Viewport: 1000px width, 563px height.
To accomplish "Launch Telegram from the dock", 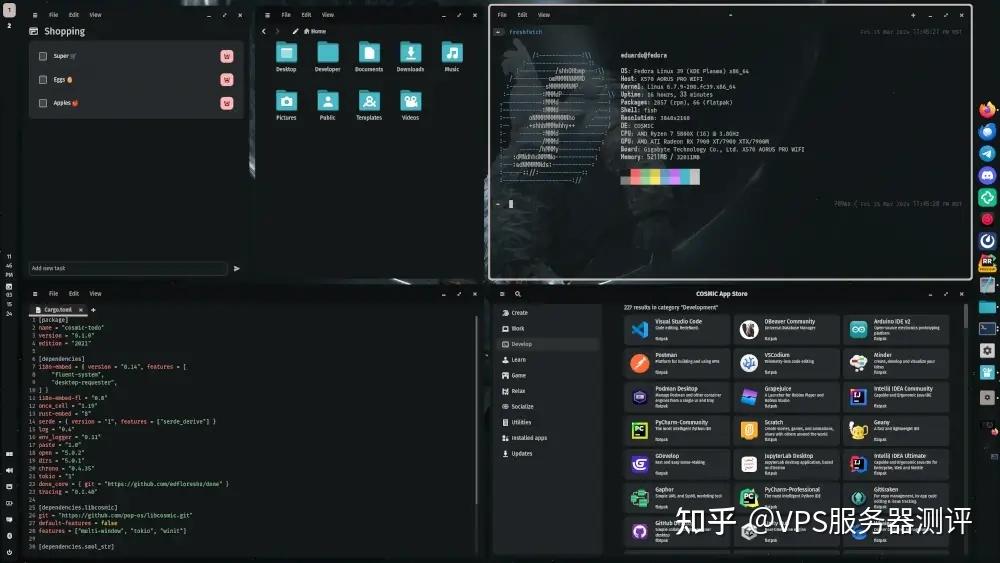I will point(987,154).
